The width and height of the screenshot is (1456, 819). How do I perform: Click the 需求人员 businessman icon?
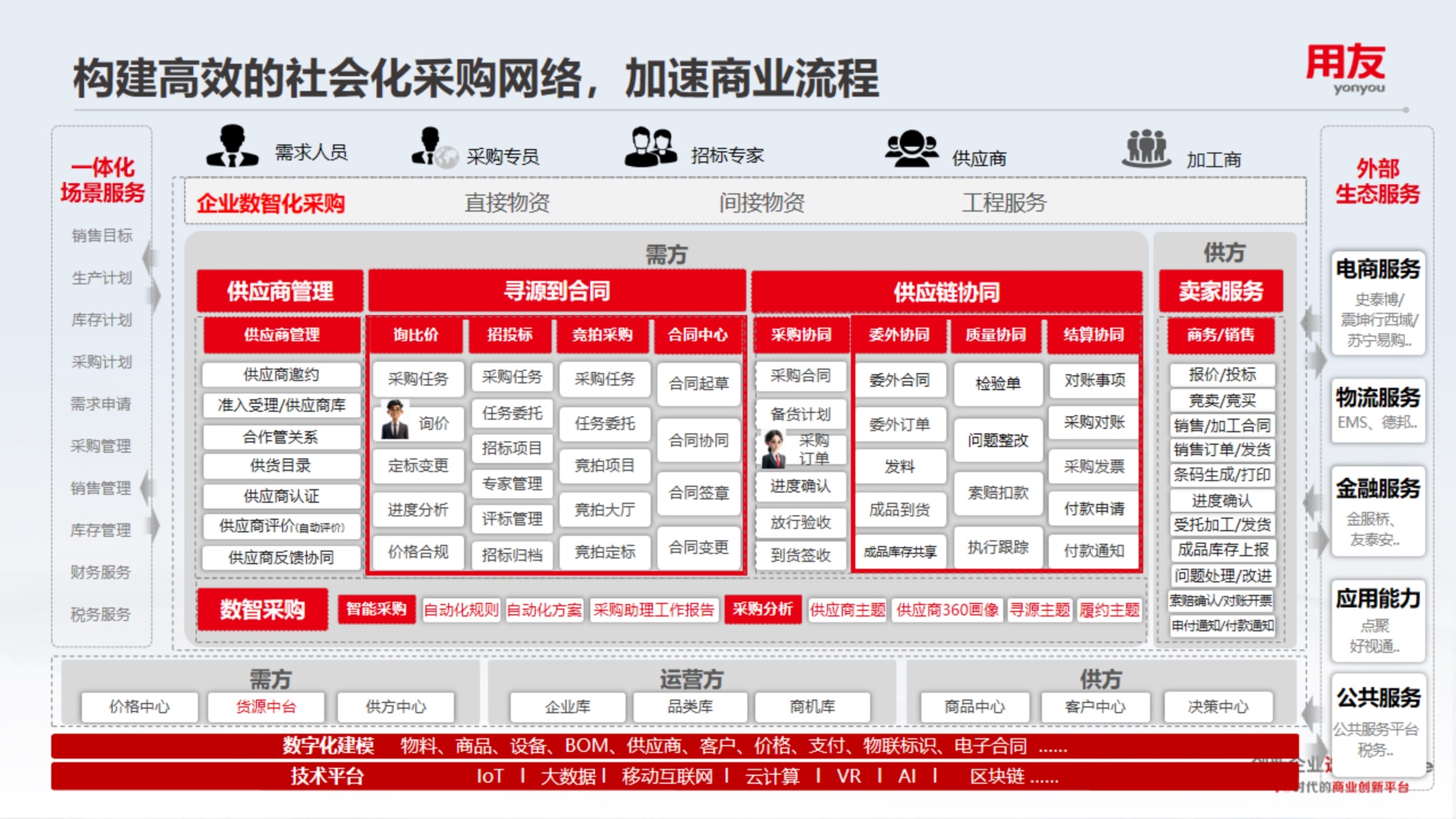231,147
